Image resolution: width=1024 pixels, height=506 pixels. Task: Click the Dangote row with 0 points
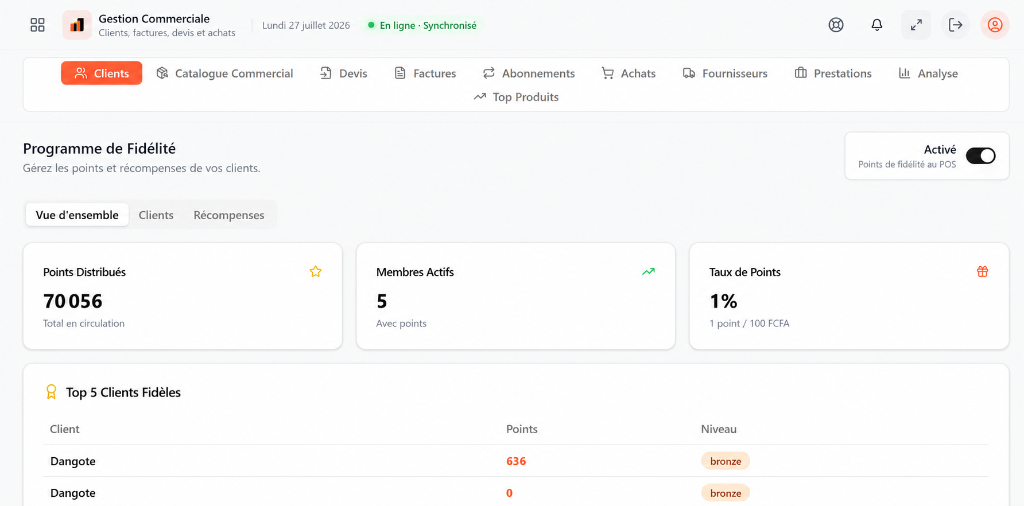[516, 492]
